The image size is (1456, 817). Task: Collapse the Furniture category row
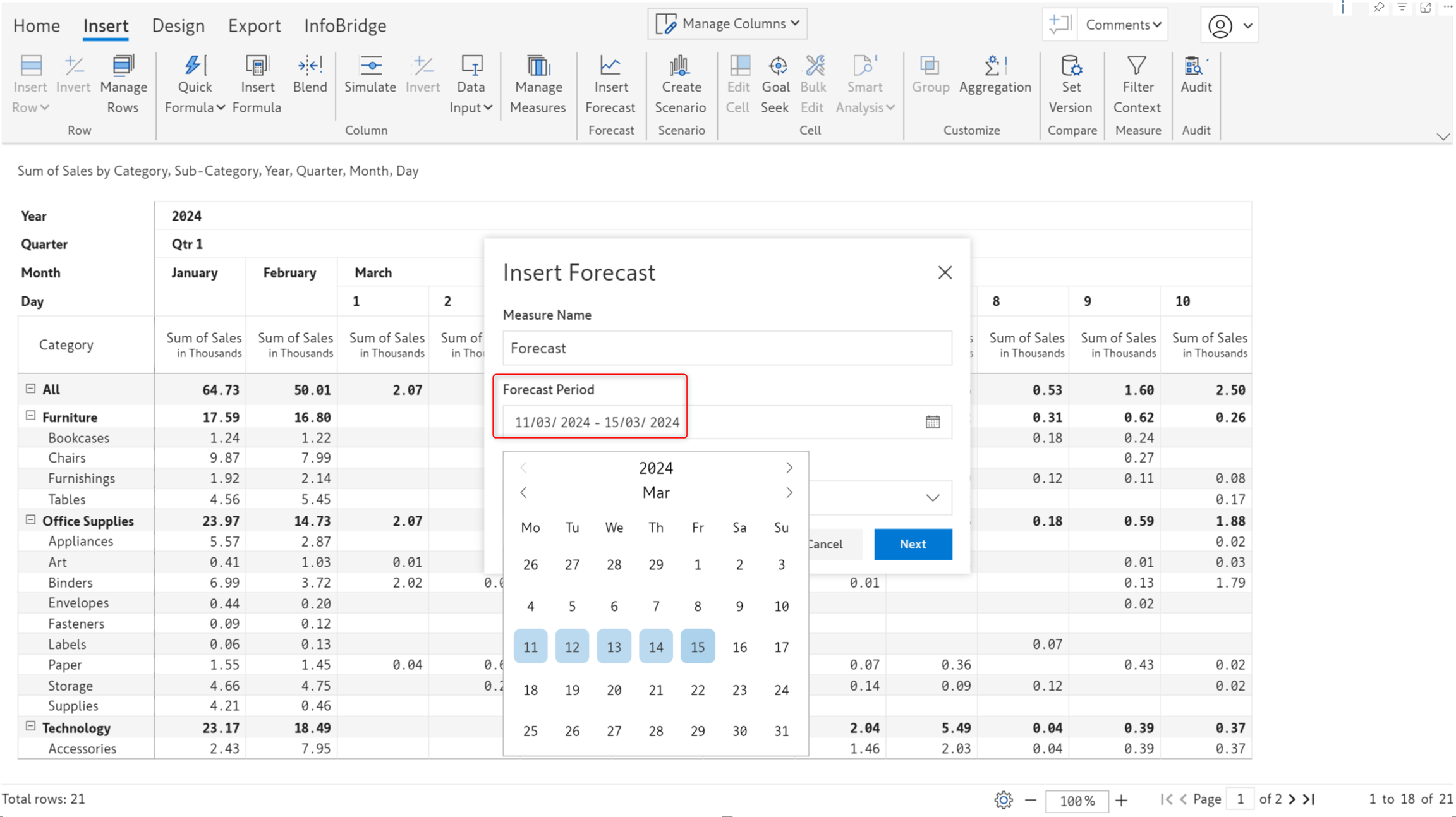tap(30, 416)
